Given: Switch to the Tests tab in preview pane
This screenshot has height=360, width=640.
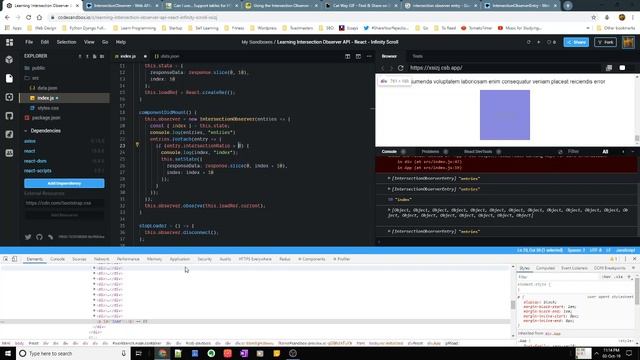Looking at the screenshot, I should [417, 56].
